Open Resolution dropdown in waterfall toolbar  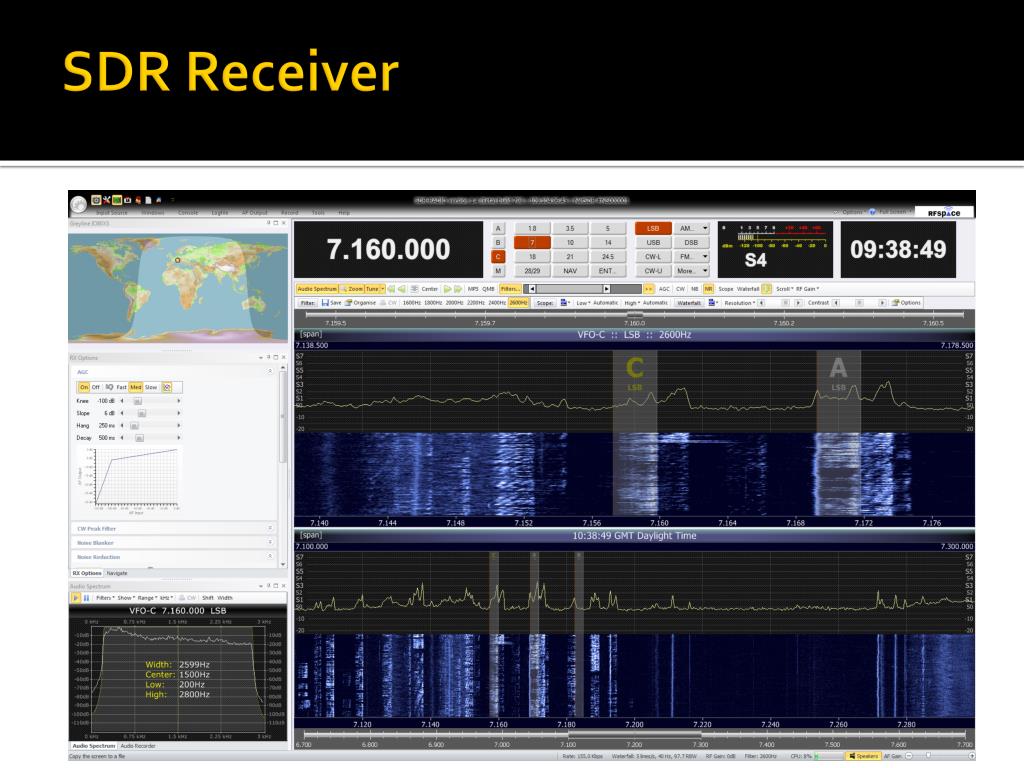click(x=740, y=303)
